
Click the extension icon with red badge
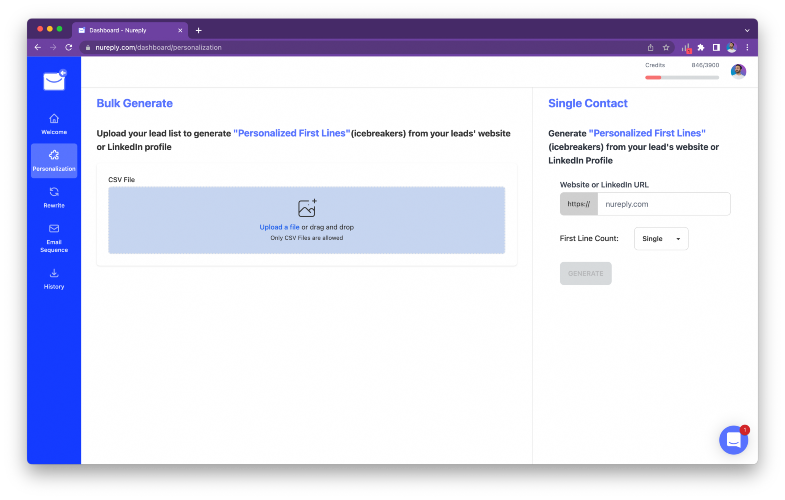(686, 48)
